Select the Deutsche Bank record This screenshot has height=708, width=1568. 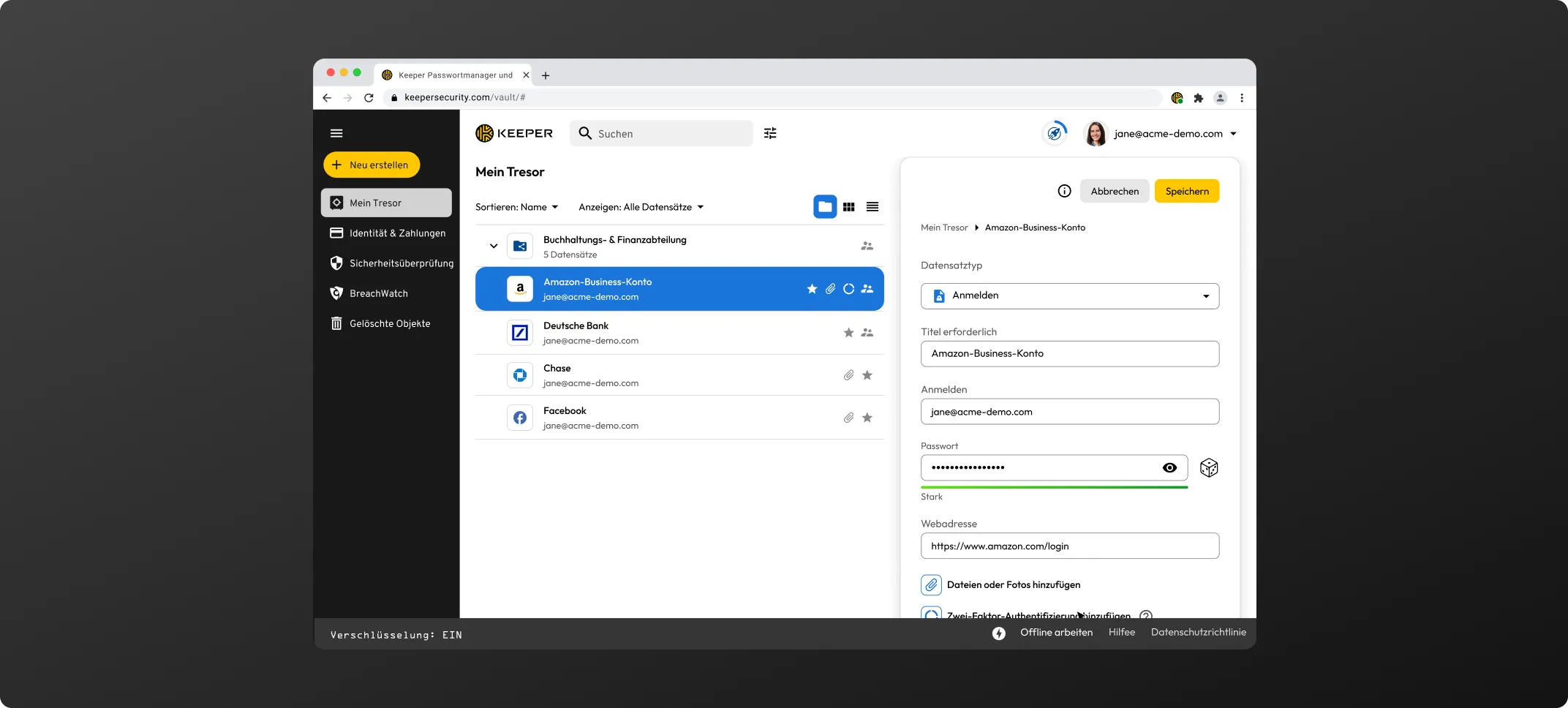click(679, 333)
